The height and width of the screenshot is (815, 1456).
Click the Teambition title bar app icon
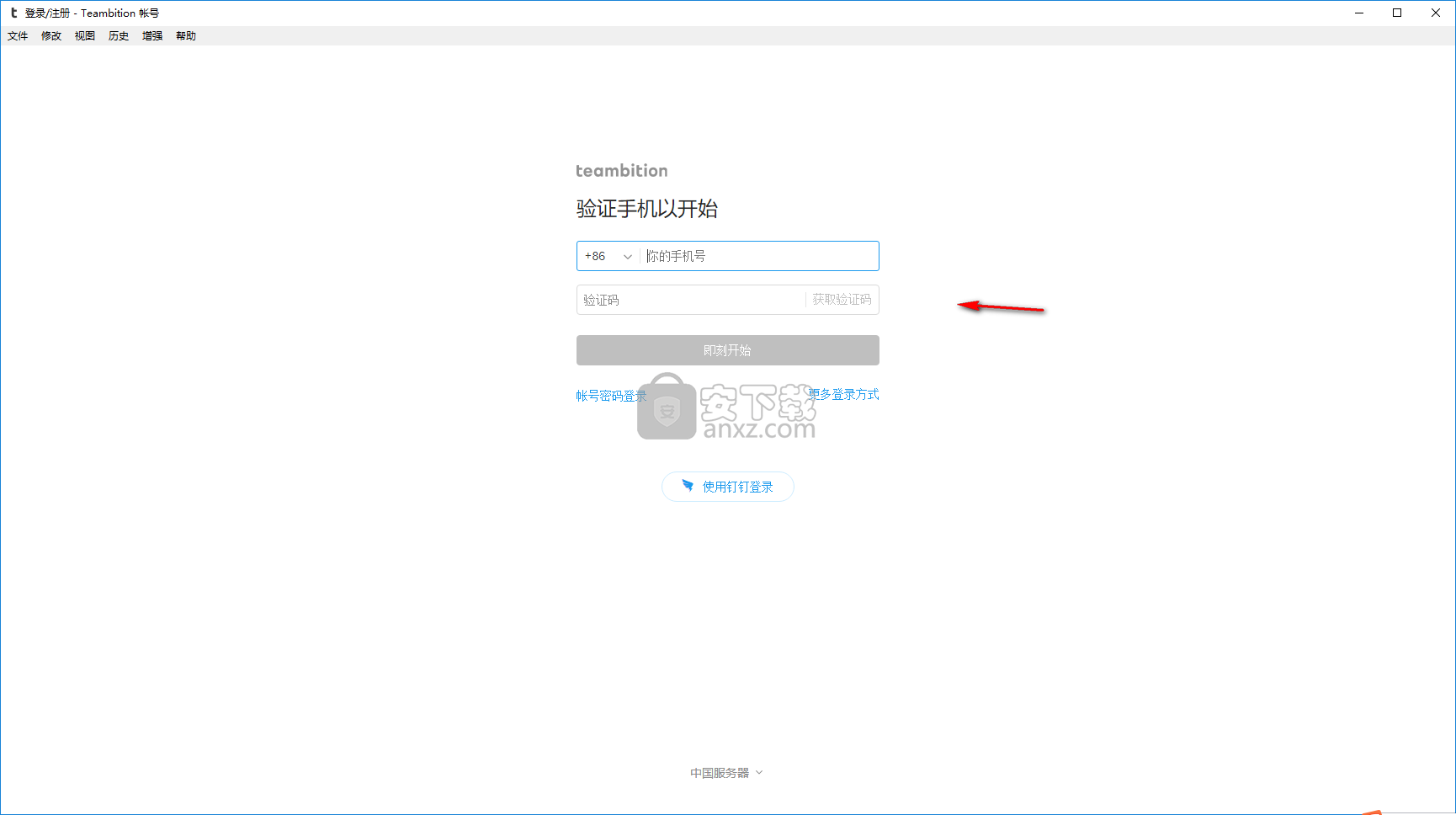[x=13, y=13]
